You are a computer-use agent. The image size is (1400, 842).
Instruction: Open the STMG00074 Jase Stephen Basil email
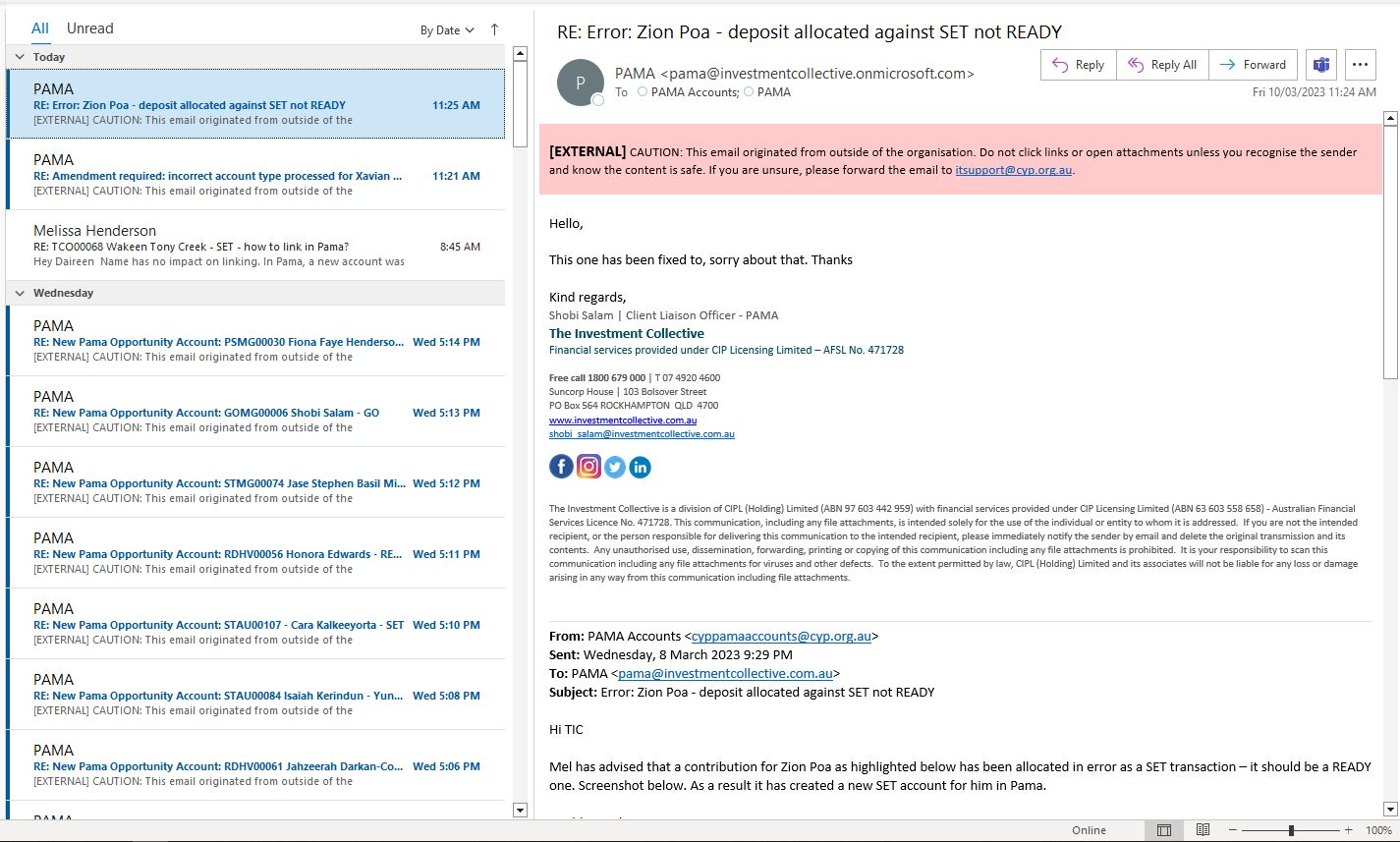[255, 482]
